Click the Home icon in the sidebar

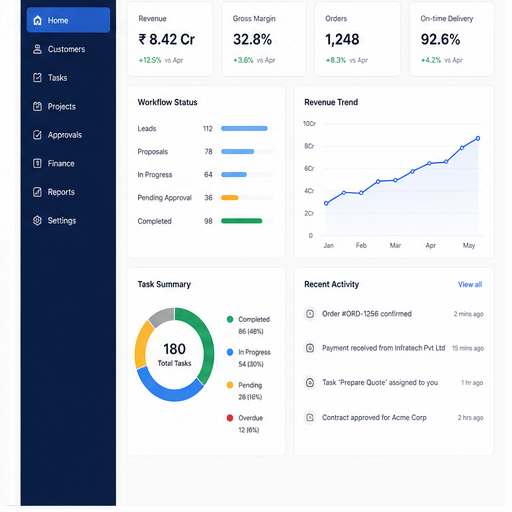pos(38,20)
